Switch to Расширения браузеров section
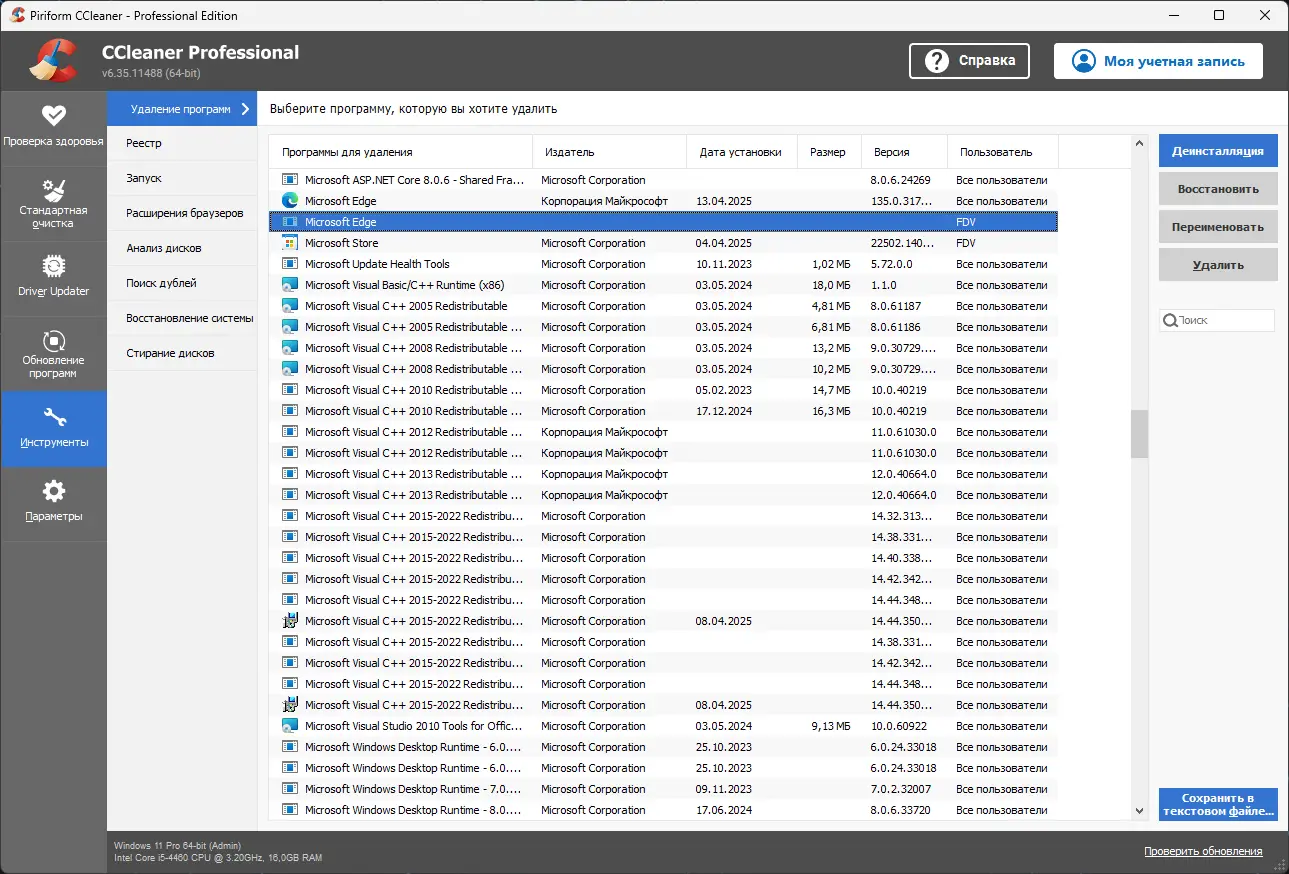This screenshot has width=1289, height=874. click(x=184, y=213)
